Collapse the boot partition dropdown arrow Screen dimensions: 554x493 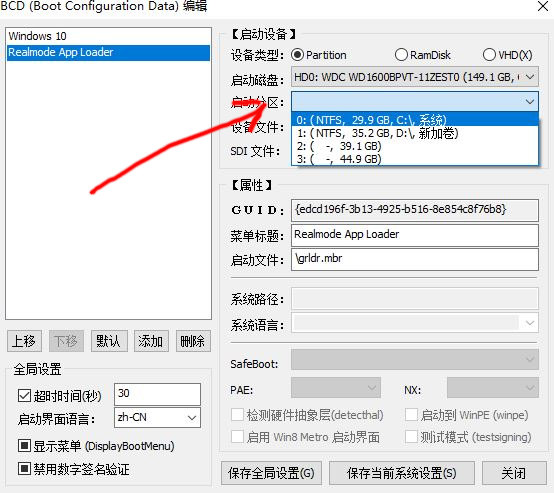pyautogui.click(x=529, y=102)
